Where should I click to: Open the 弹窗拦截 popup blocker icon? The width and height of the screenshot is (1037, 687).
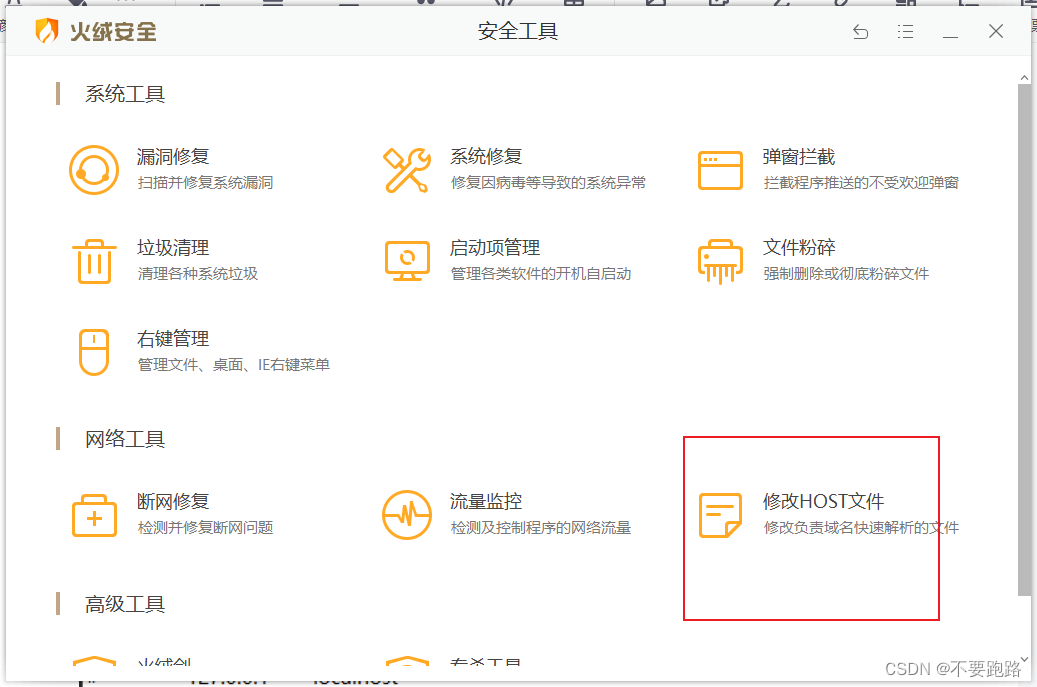[720, 170]
